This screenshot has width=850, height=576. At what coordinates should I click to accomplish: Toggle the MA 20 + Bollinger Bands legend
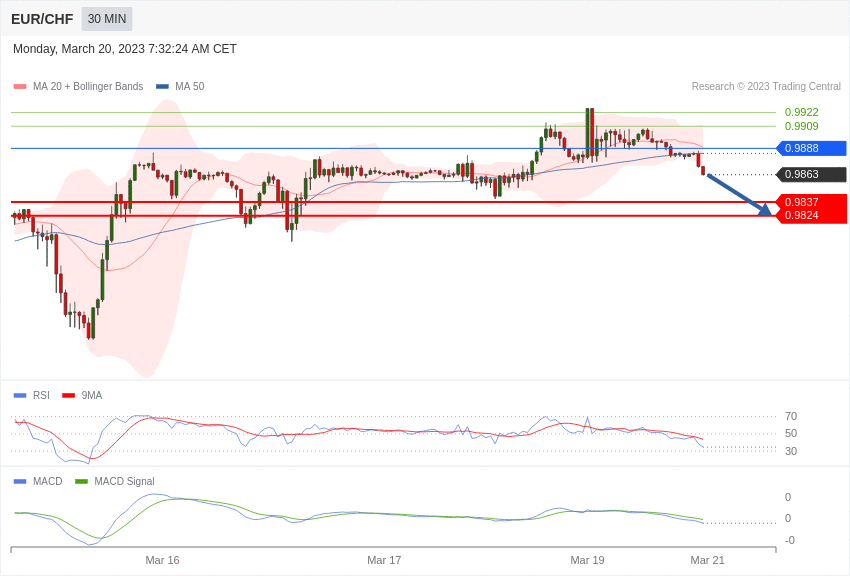click(x=79, y=86)
